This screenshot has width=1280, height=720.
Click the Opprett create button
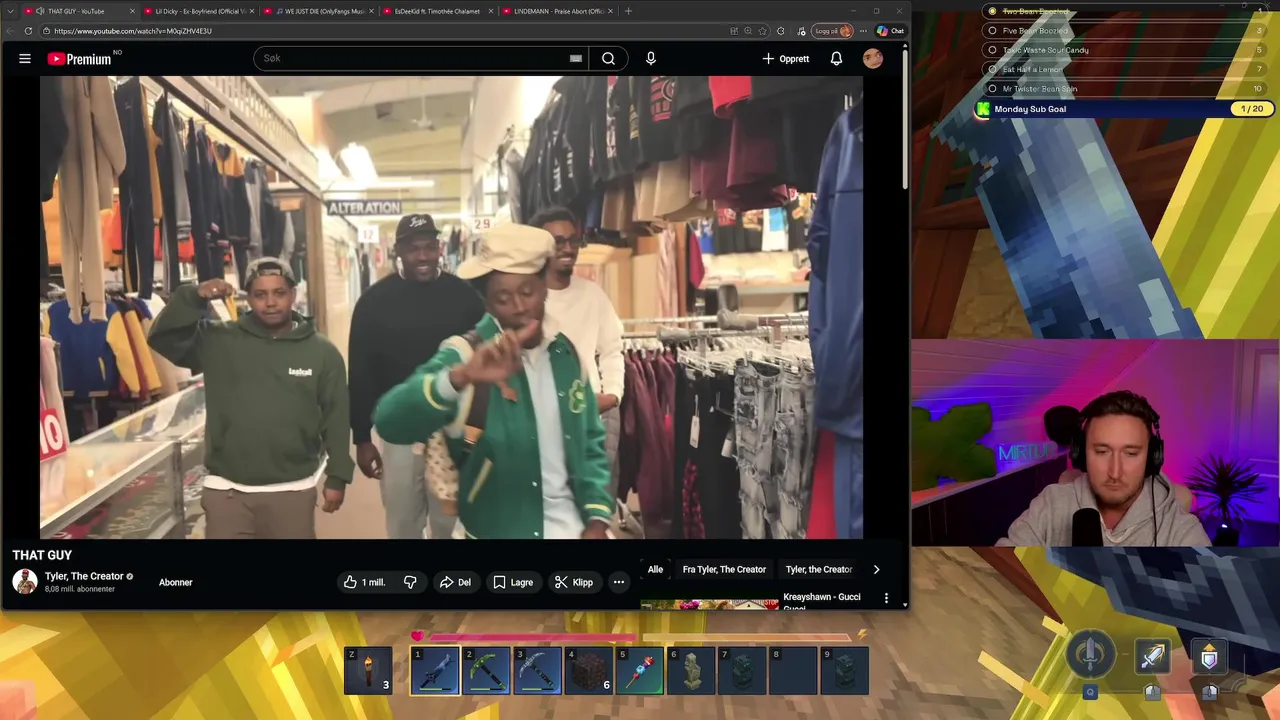786,59
